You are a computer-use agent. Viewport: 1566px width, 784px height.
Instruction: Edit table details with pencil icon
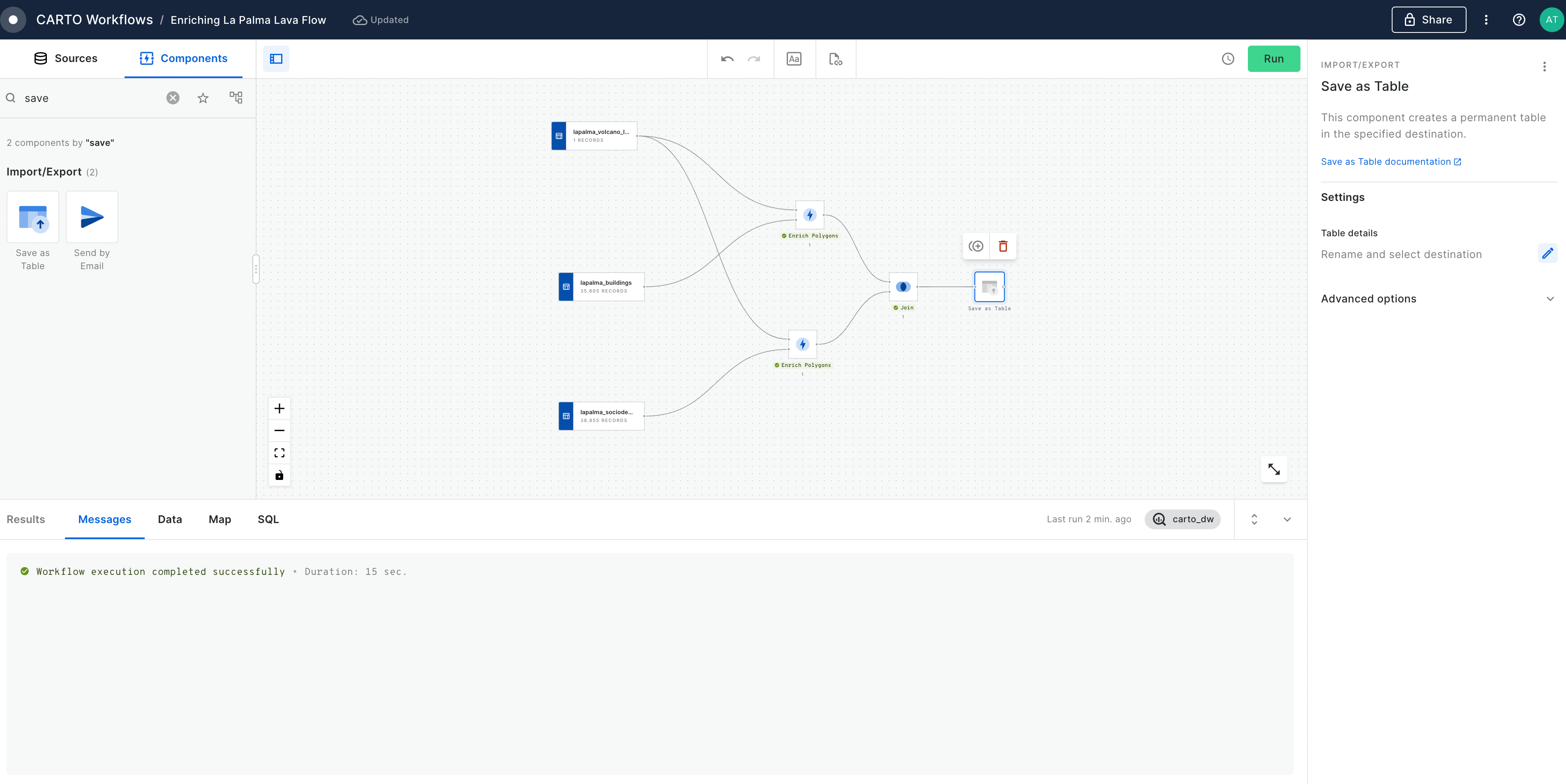click(1547, 254)
